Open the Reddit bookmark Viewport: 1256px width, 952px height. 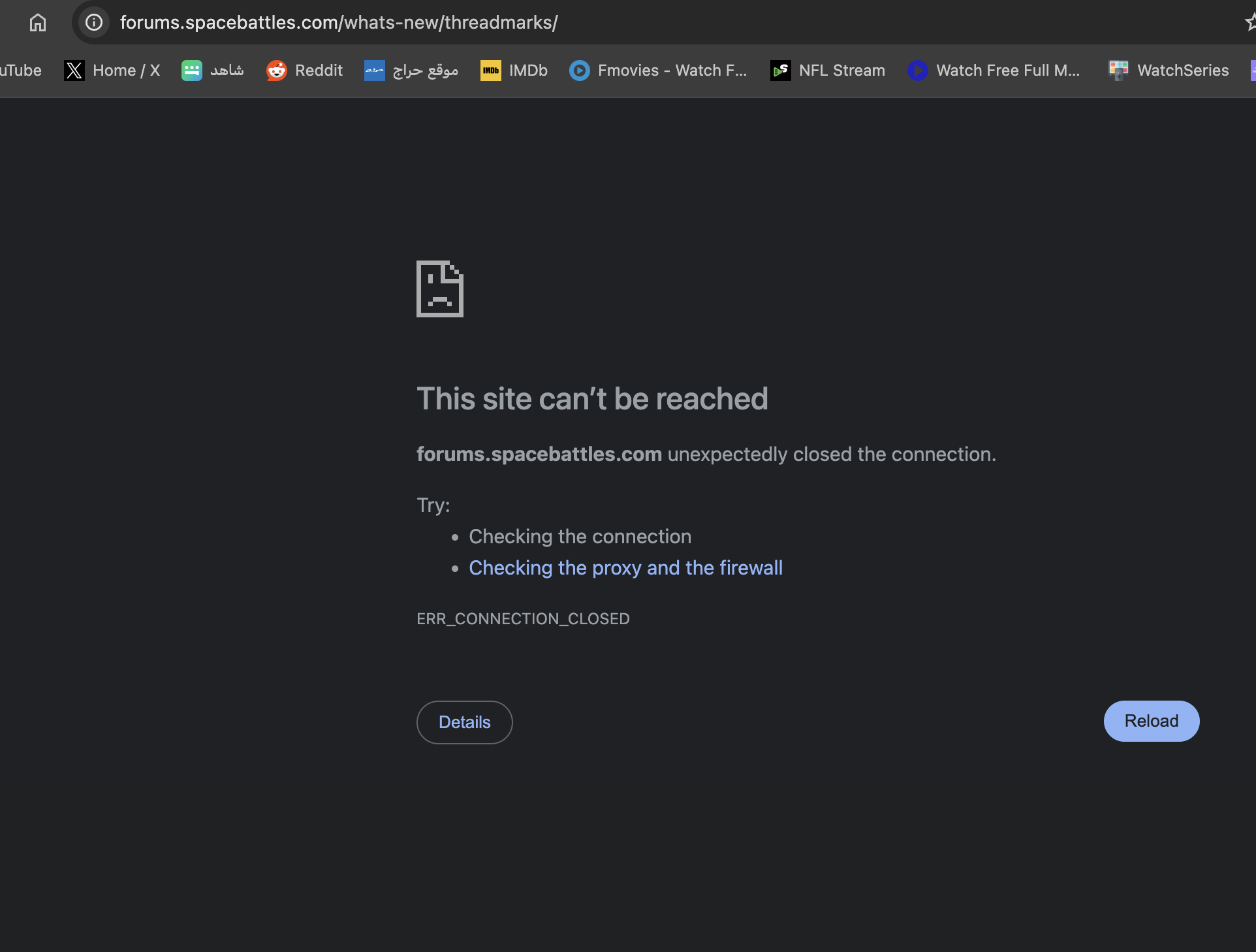(304, 71)
